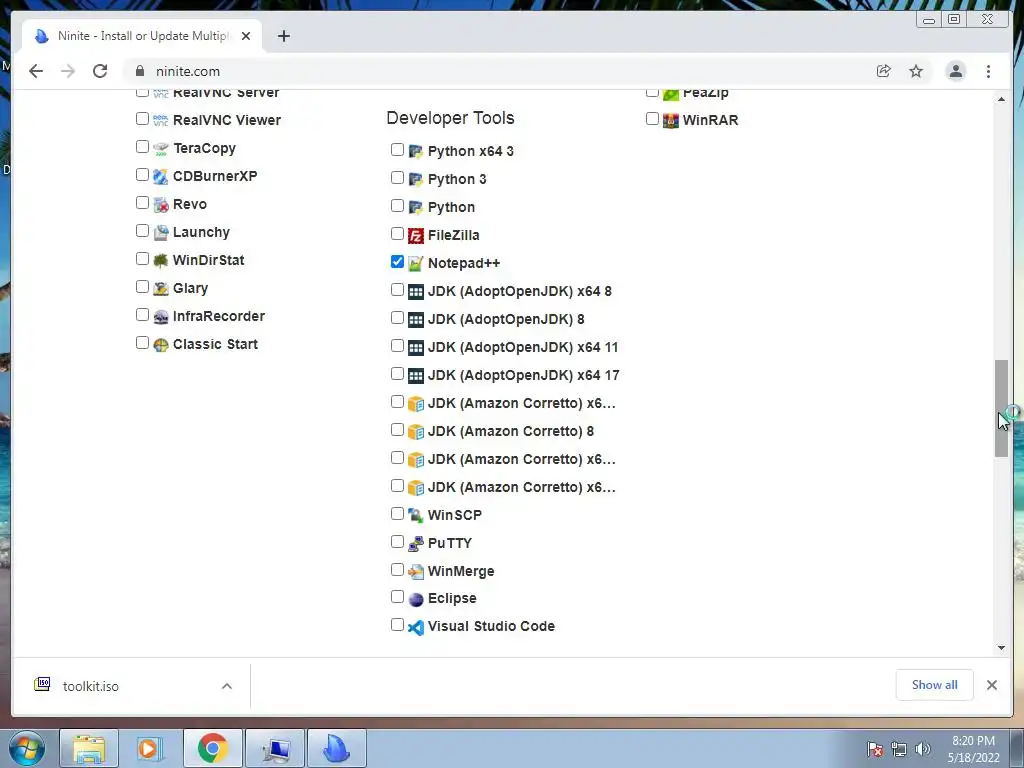Open the share page icon in address bar
This screenshot has width=1024, height=768.
(884, 71)
